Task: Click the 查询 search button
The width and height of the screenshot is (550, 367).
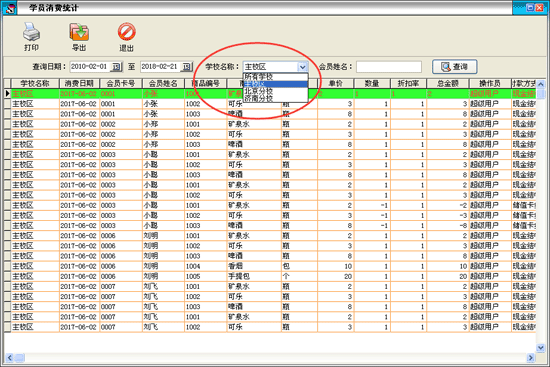Action: click(455, 67)
